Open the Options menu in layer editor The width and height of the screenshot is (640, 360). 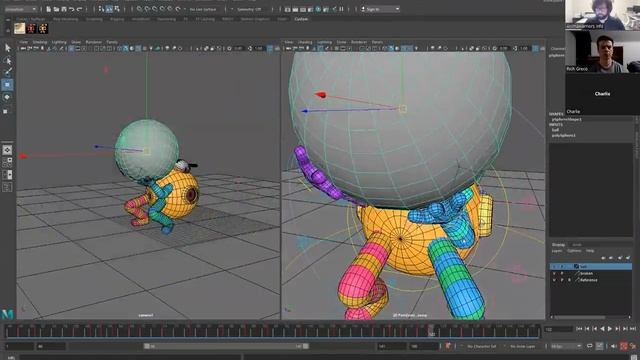click(574, 251)
